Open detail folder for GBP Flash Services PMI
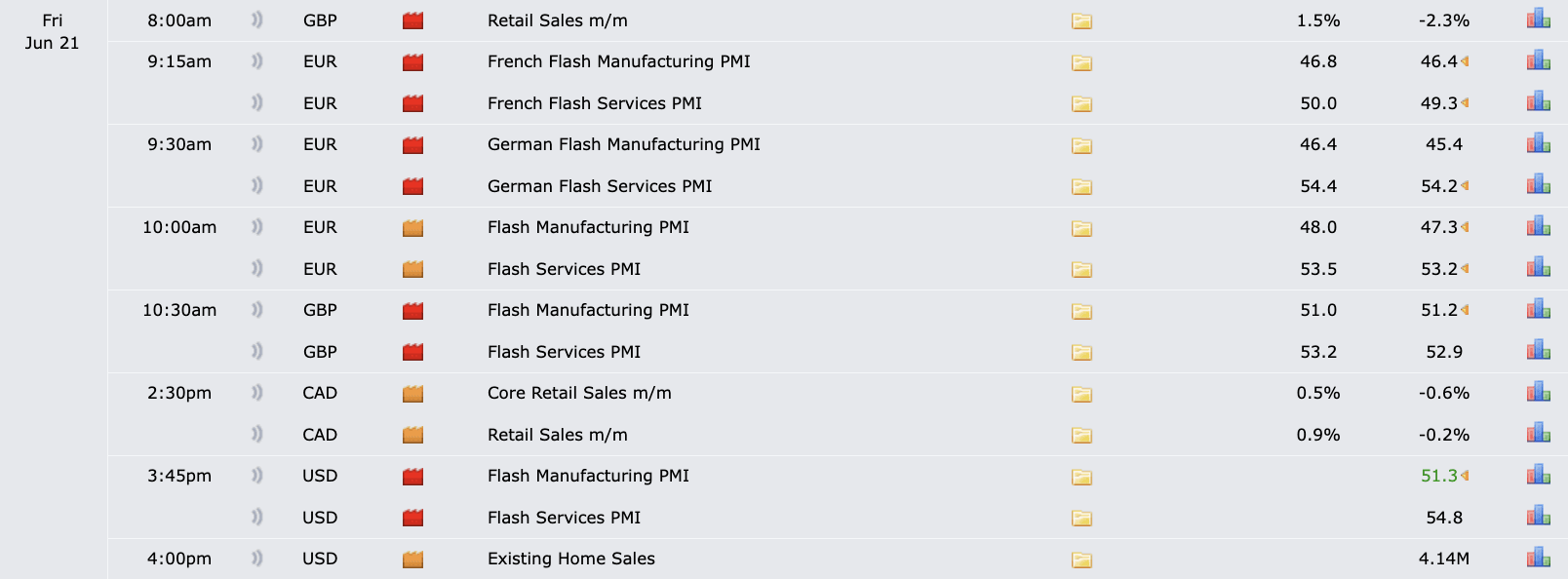 1081,352
